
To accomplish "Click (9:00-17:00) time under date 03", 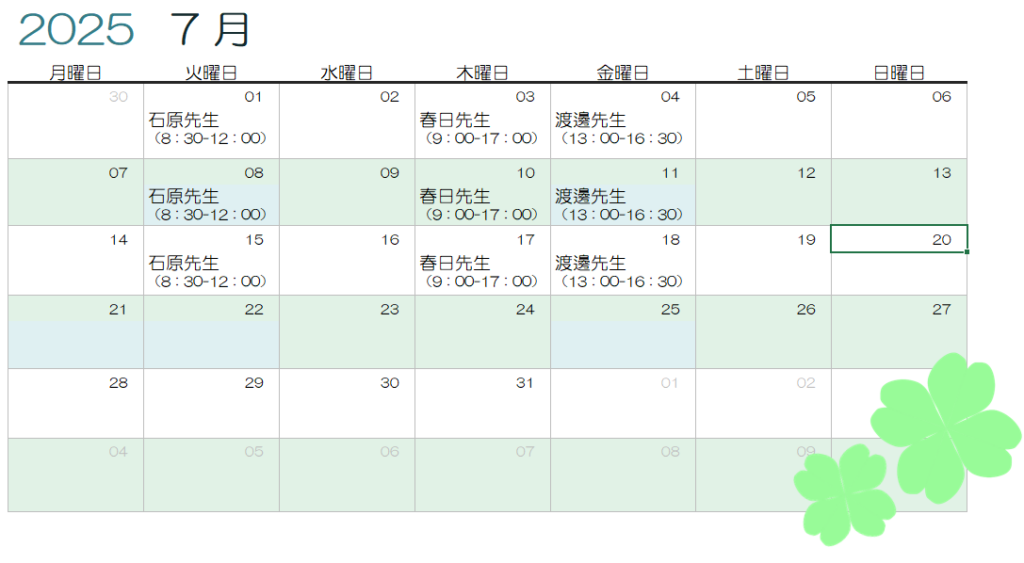I will [481, 138].
